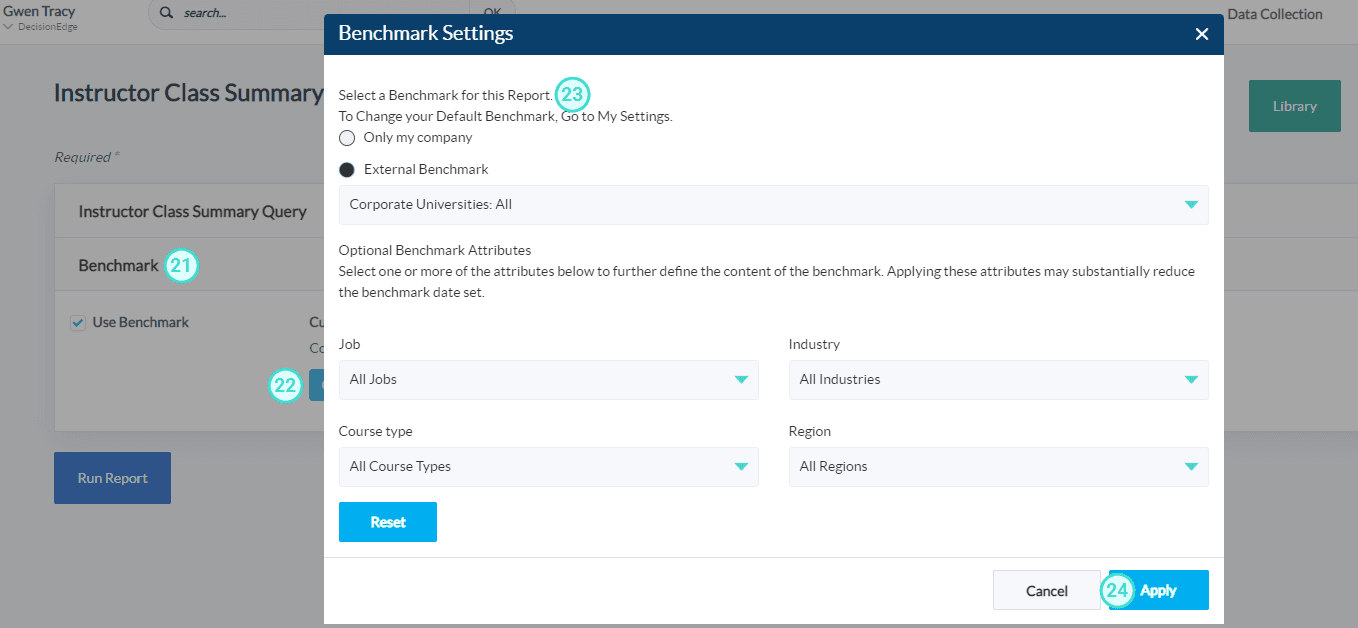This screenshot has height=628, width=1358.
Task: Click the Reset button
Action: pyautogui.click(x=387, y=521)
